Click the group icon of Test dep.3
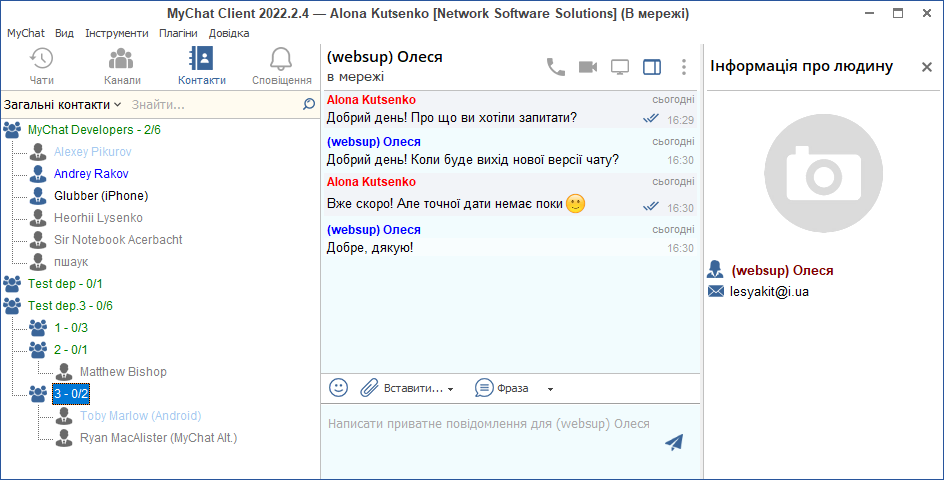 tap(12, 306)
